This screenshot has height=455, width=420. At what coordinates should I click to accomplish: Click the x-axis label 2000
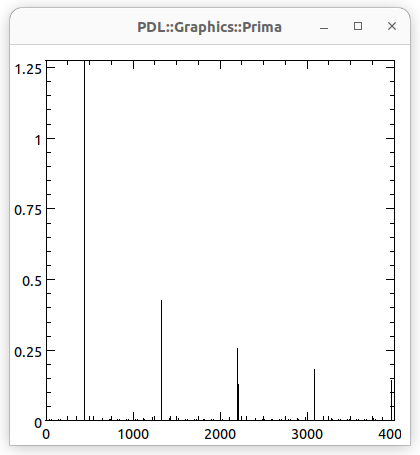[x=220, y=434]
